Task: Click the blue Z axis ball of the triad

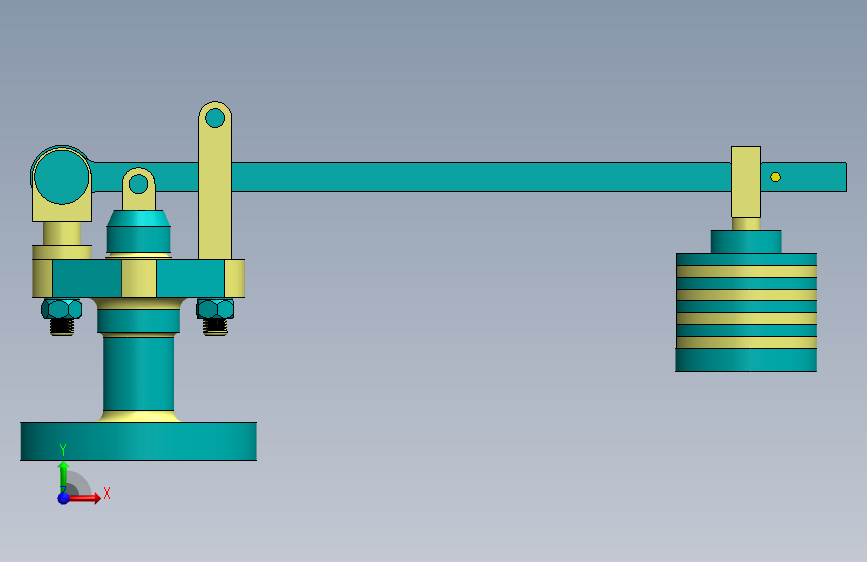Action: pos(64,498)
